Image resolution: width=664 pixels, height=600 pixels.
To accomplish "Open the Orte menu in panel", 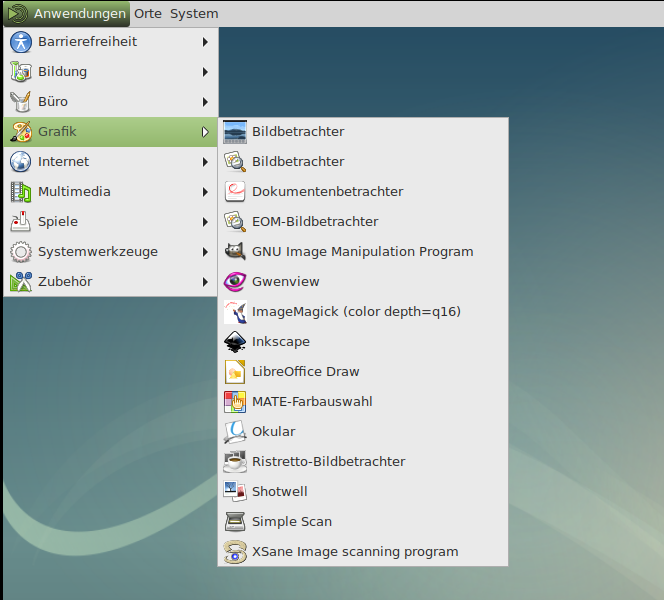I will click(148, 14).
